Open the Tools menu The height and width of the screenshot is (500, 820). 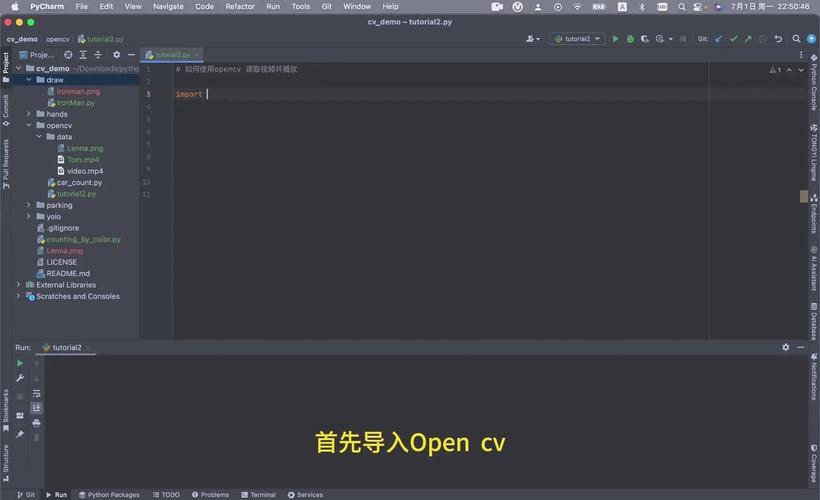click(x=301, y=6)
